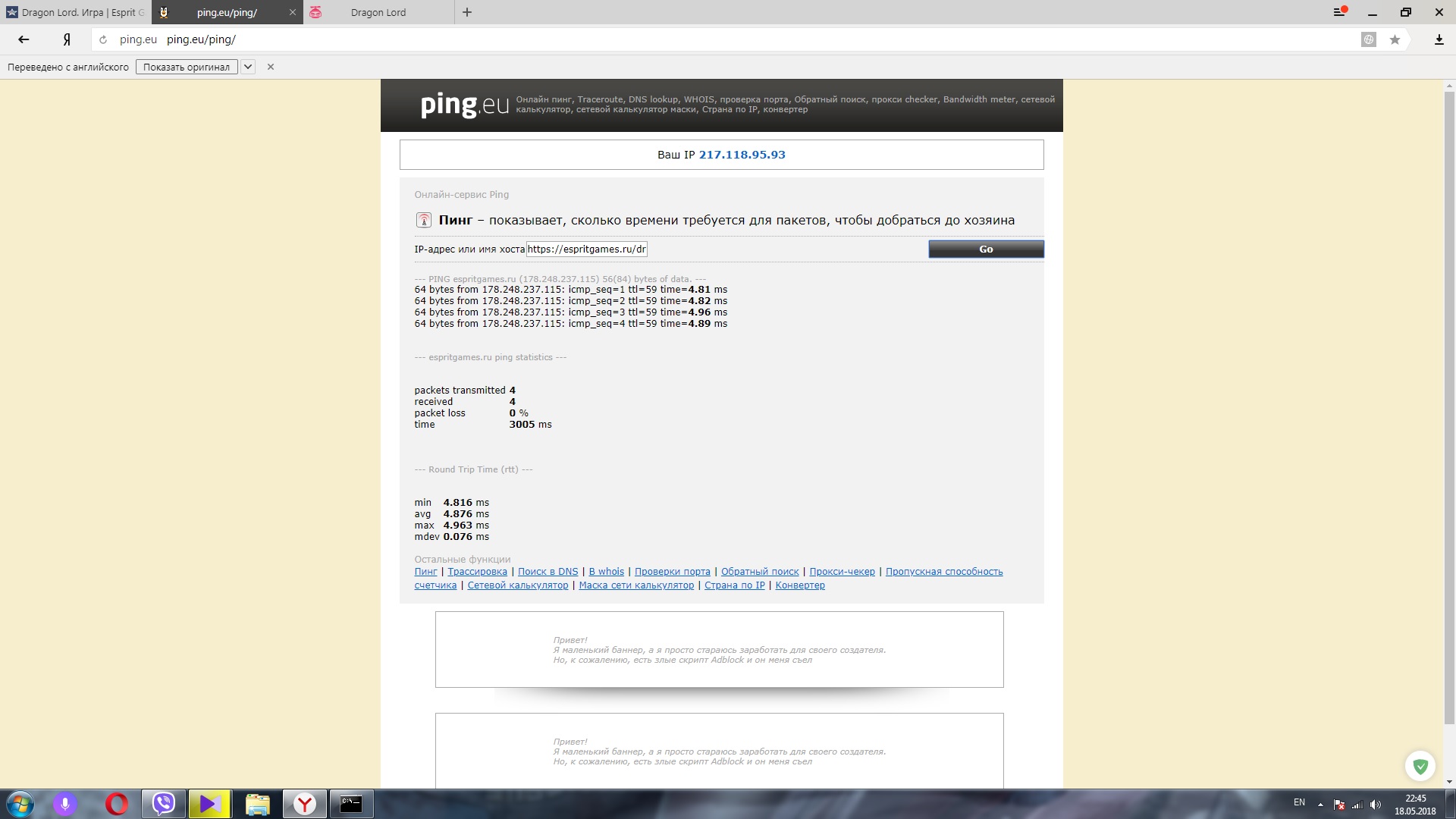Launch the purple microphone assistant in taskbar
This screenshot has width=1456, height=819.
click(65, 804)
